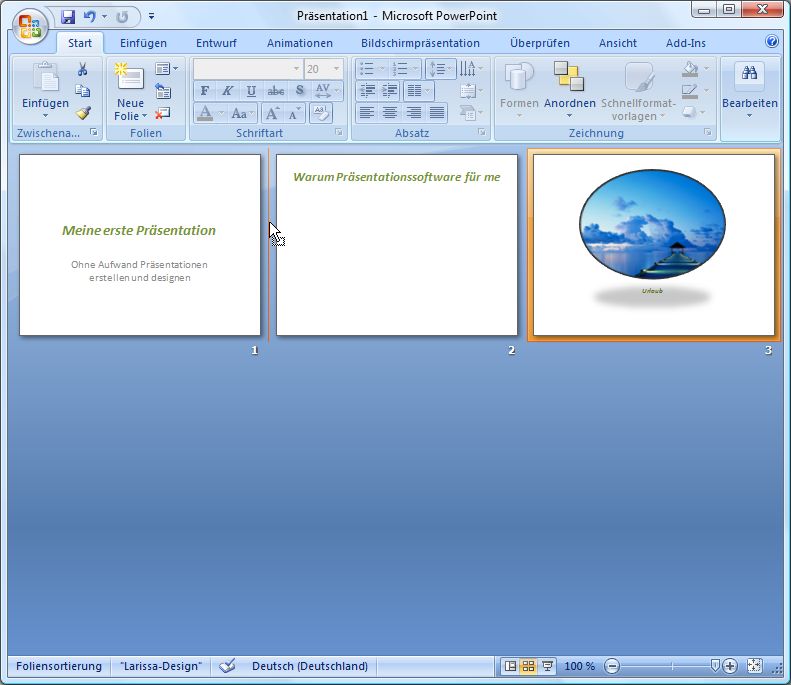
Task: Click the large Einfügen paste icon
Action: pyautogui.click(x=45, y=77)
